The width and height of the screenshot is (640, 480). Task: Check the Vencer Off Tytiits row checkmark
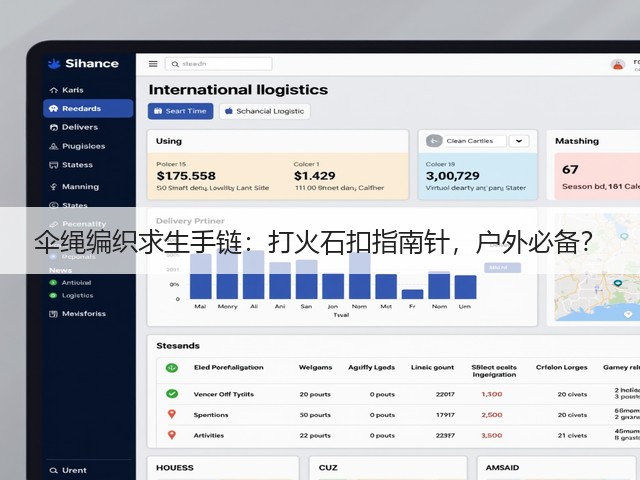172,394
